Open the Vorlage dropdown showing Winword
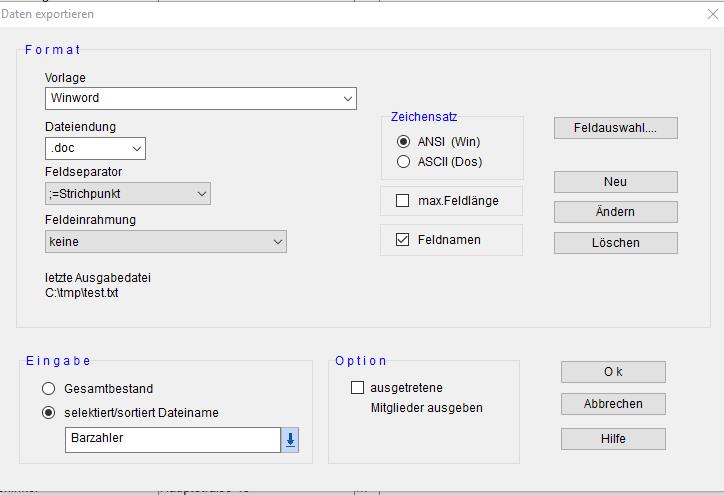Image resolution: width=724 pixels, height=495 pixels. [201, 98]
